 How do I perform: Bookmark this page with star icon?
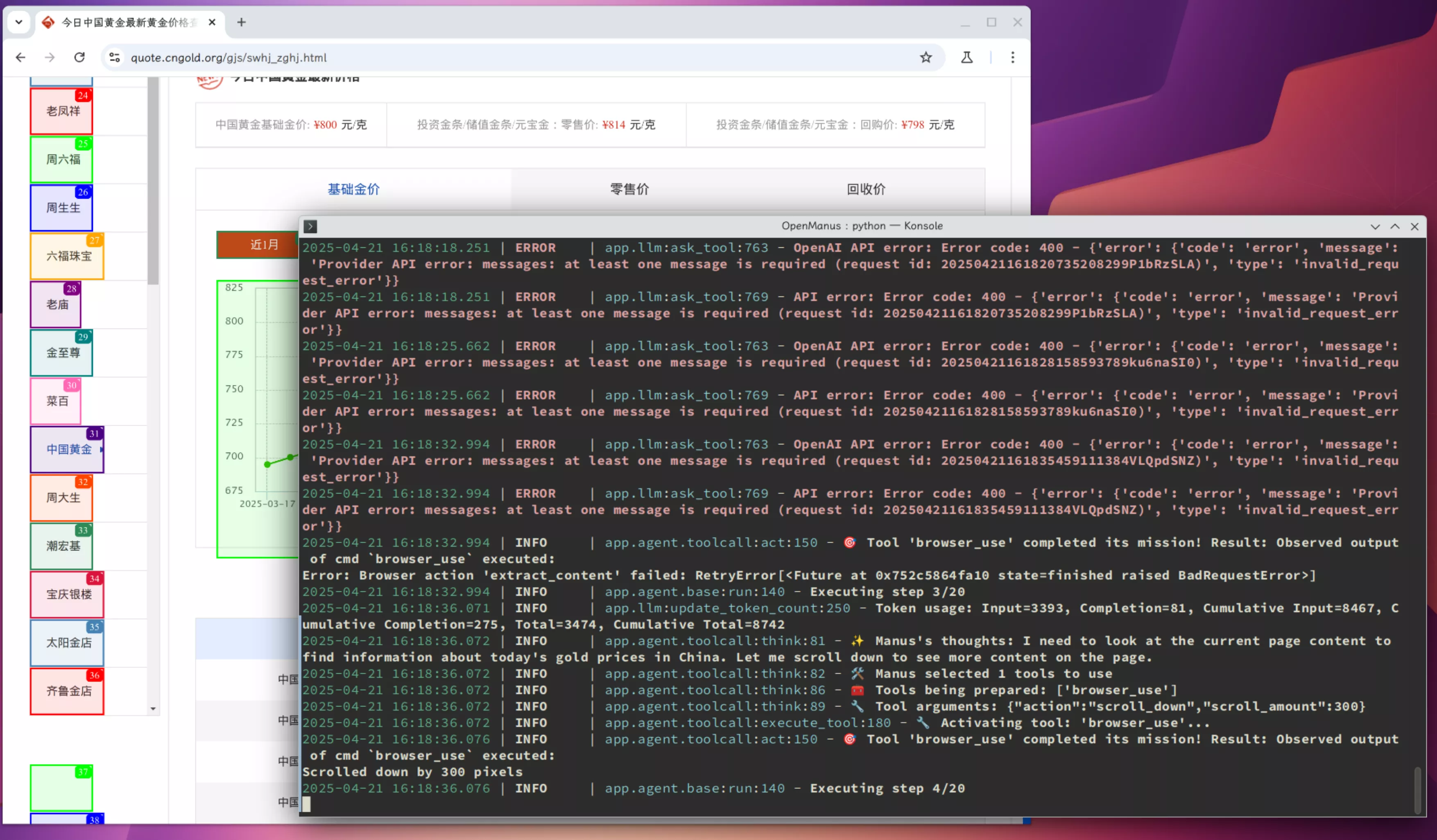click(926, 58)
